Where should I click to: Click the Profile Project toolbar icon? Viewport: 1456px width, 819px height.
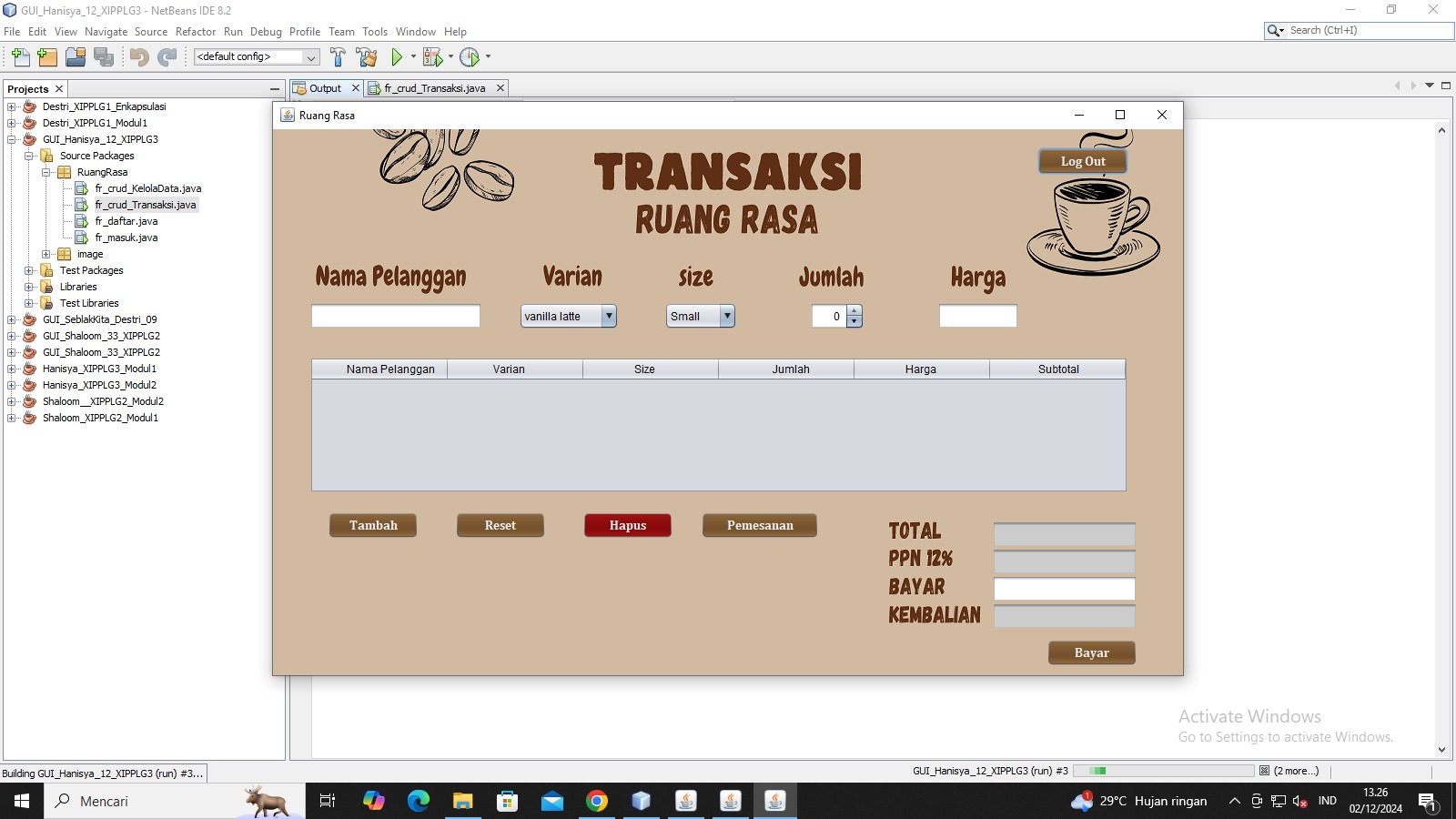click(x=469, y=57)
